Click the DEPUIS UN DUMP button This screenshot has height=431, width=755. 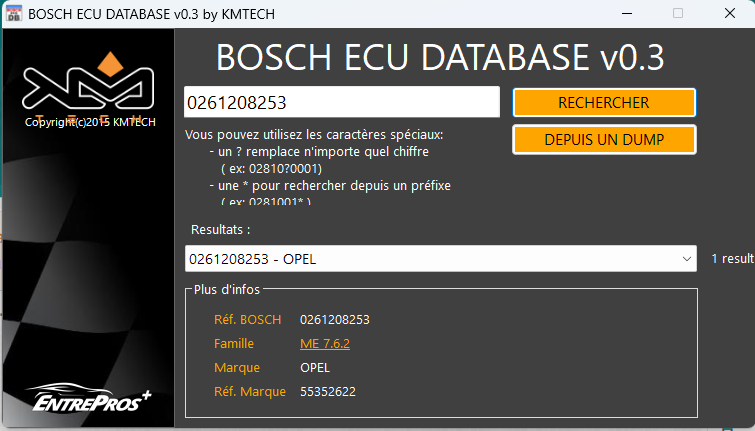point(604,139)
